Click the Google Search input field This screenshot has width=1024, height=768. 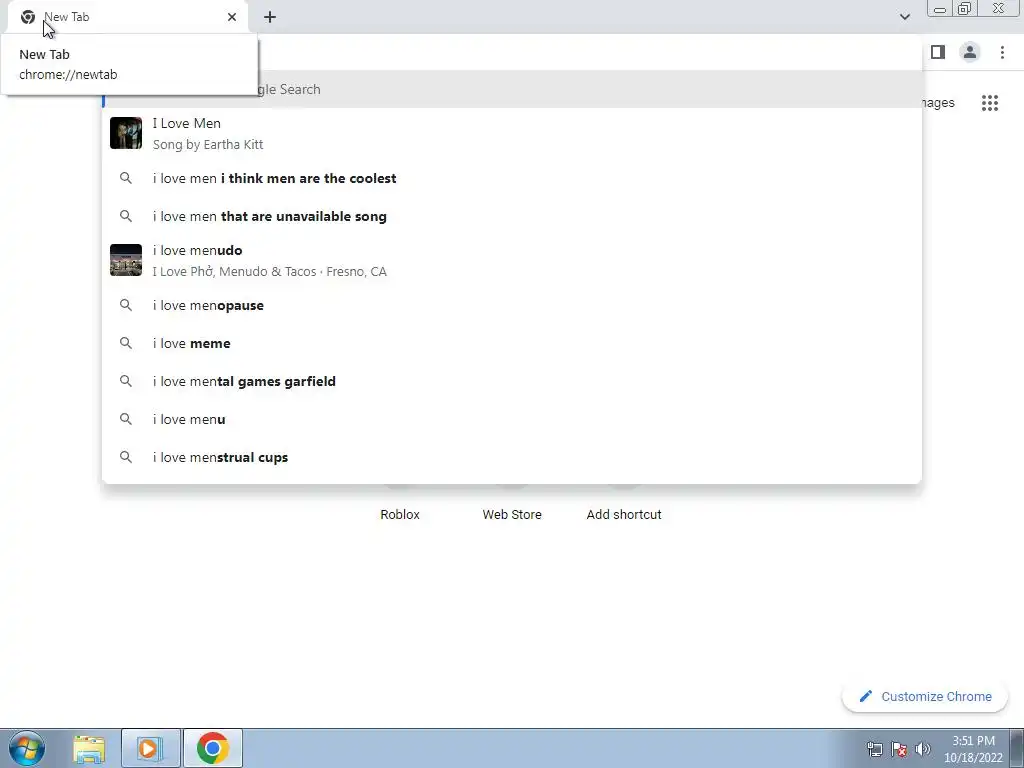tap(512, 89)
